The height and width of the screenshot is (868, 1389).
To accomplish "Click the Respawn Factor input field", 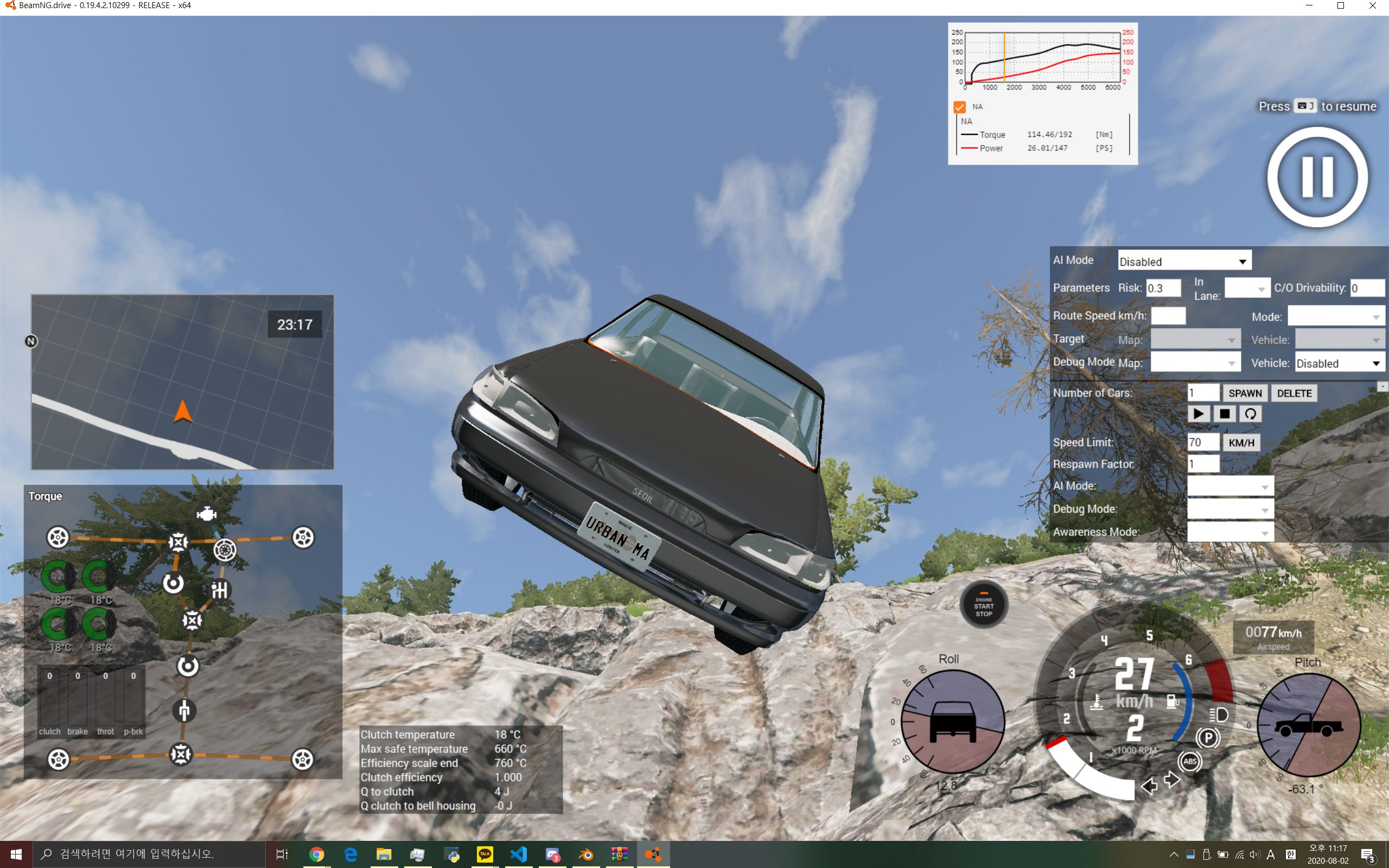I will (1203, 464).
